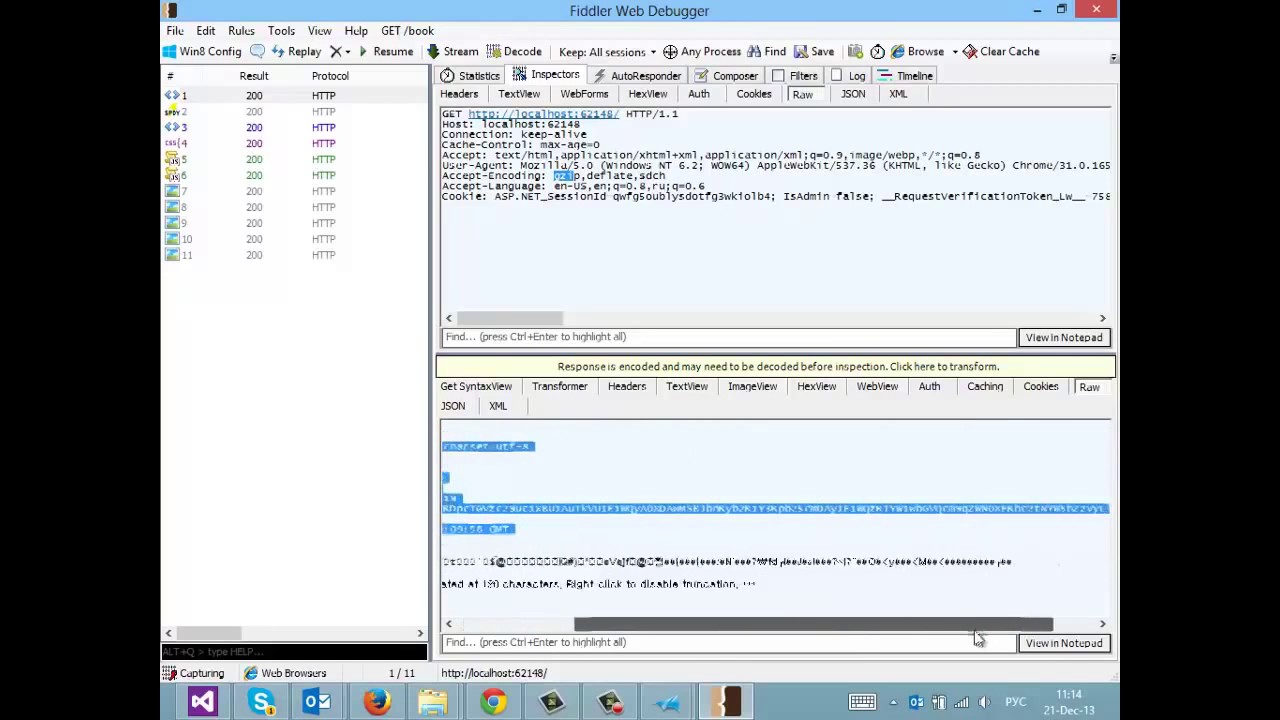The image size is (1280, 720).
Task: Select session 1 in the session list
Action: (x=295, y=96)
